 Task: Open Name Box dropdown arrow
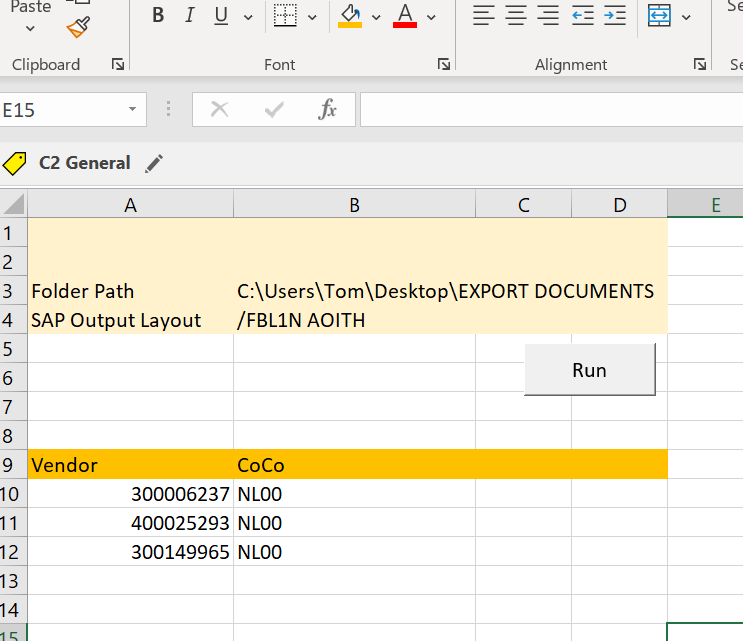[x=132, y=109]
